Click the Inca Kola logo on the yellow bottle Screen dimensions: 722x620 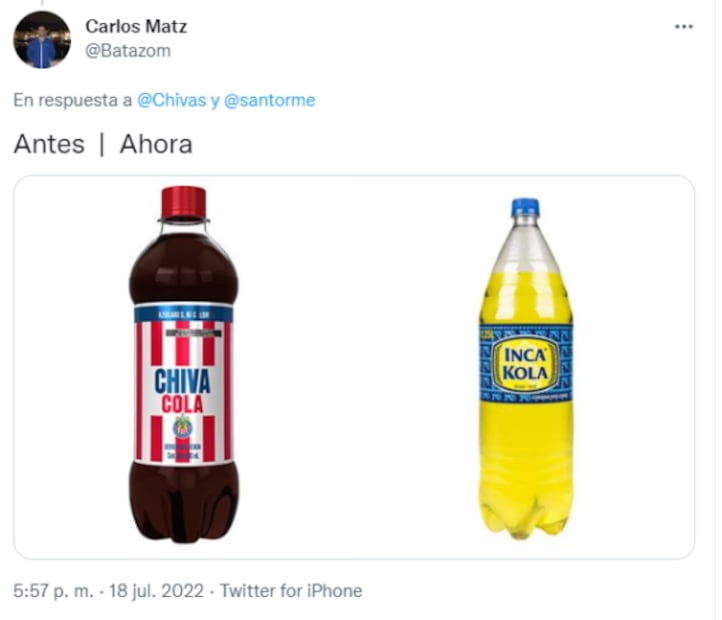point(525,364)
